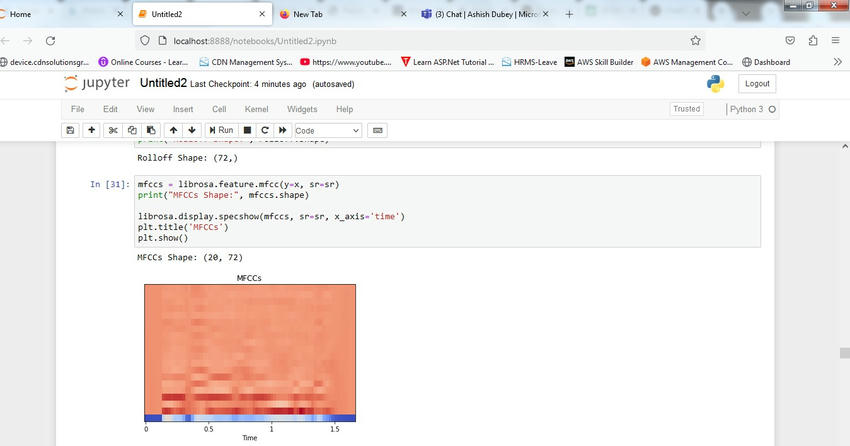Open AWS Management Console bookmark
Viewport: 850px width, 446px height.
click(x=686, y=62)
